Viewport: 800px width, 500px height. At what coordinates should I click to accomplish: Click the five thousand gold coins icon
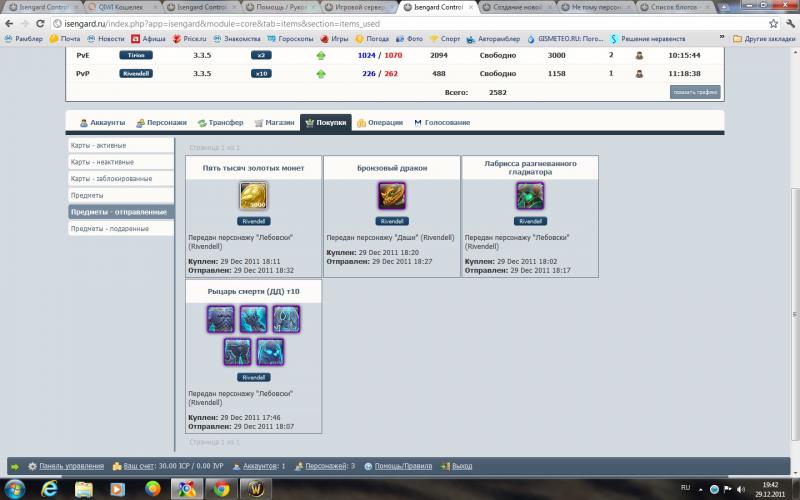click(x=254, y=196)
